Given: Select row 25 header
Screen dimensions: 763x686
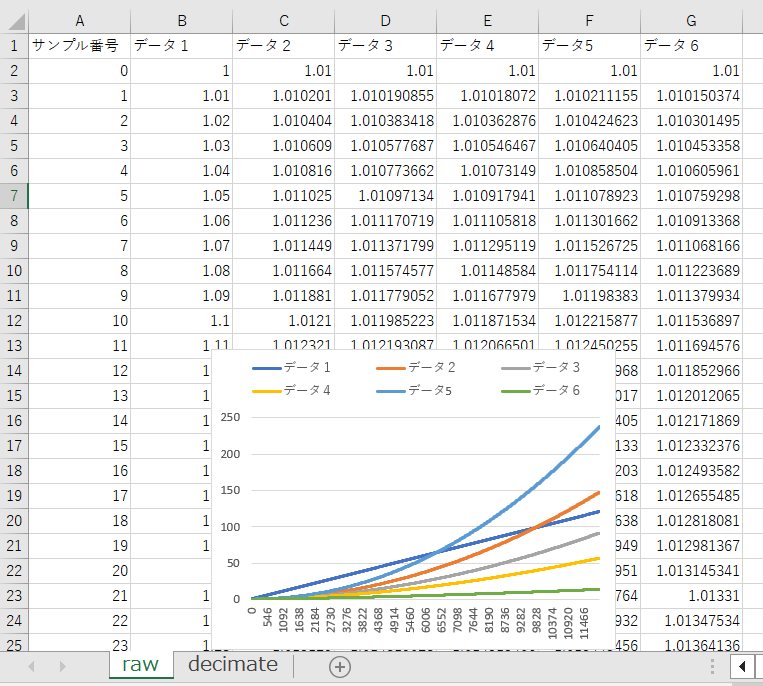Looking at the screenshot, I should tap(14, 646).
